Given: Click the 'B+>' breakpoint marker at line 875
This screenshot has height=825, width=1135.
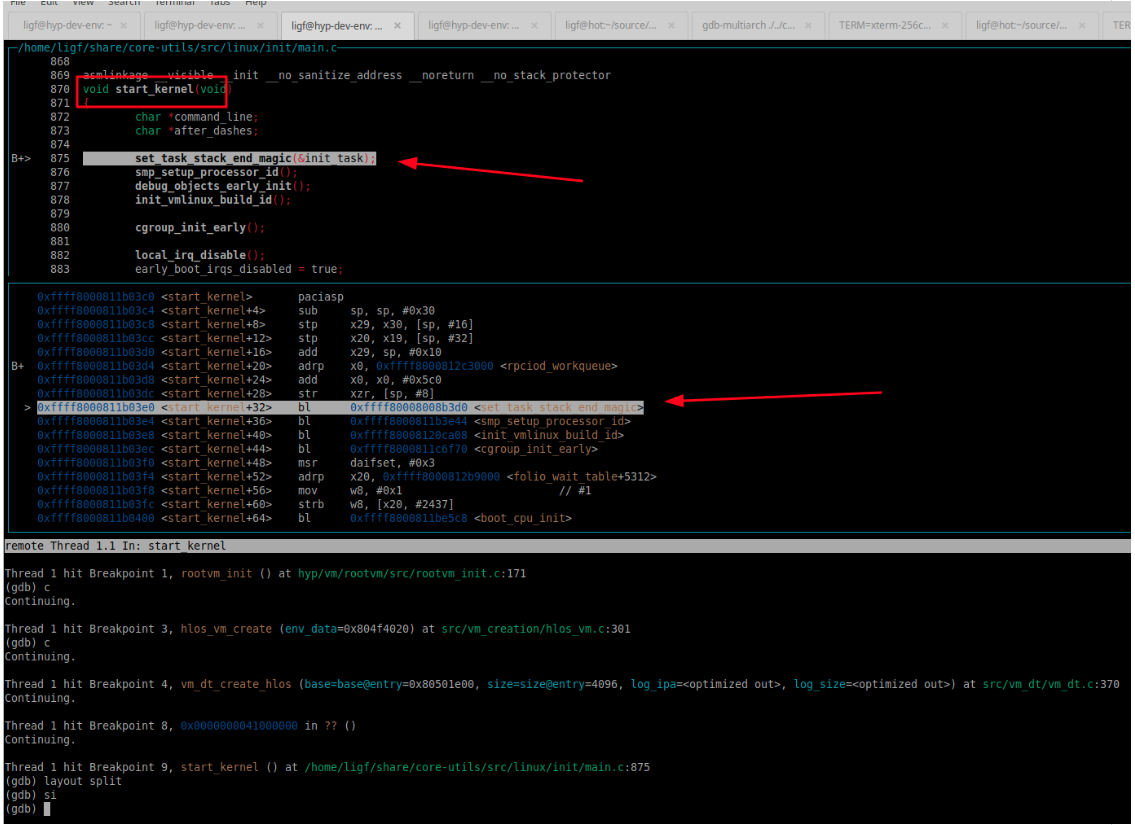Looking at the screenshot, I should 21,158.
